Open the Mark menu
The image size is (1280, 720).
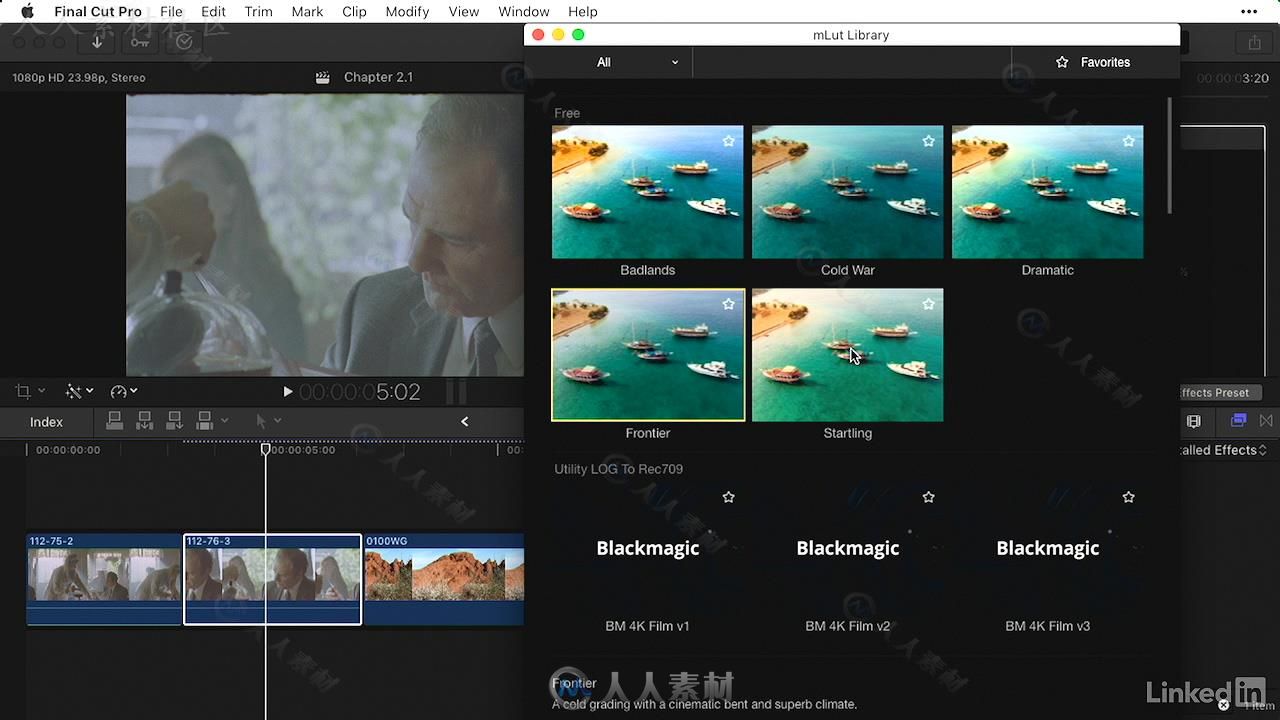307,12
